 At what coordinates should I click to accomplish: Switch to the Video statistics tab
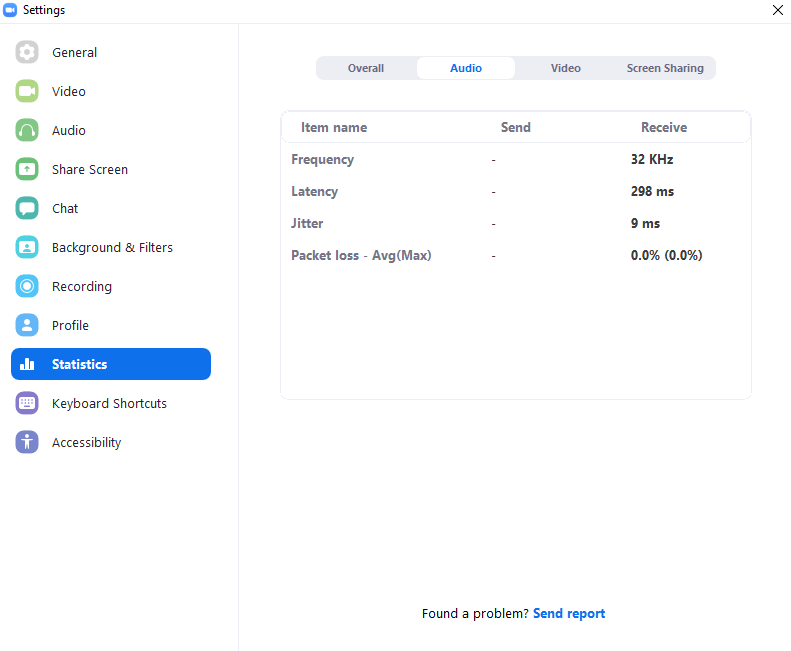(x=566, y=68)
